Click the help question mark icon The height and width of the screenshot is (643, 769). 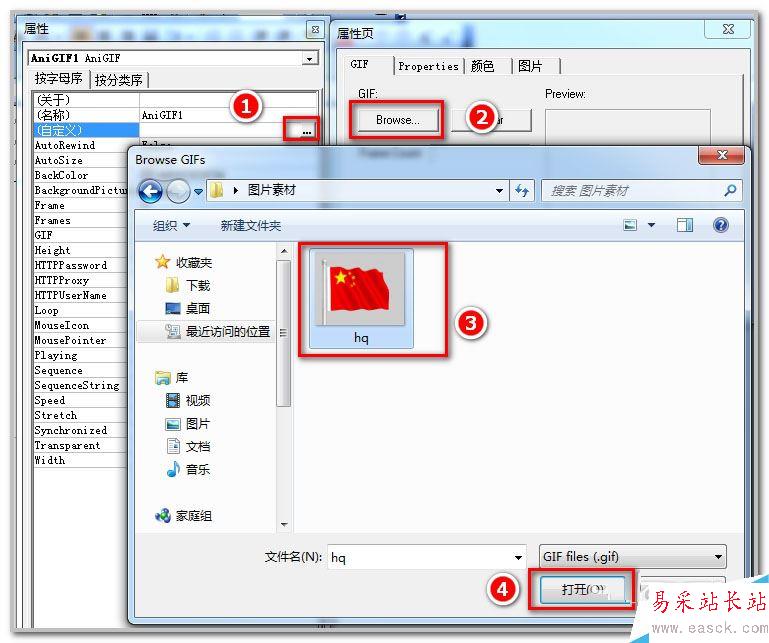point(720,225)
